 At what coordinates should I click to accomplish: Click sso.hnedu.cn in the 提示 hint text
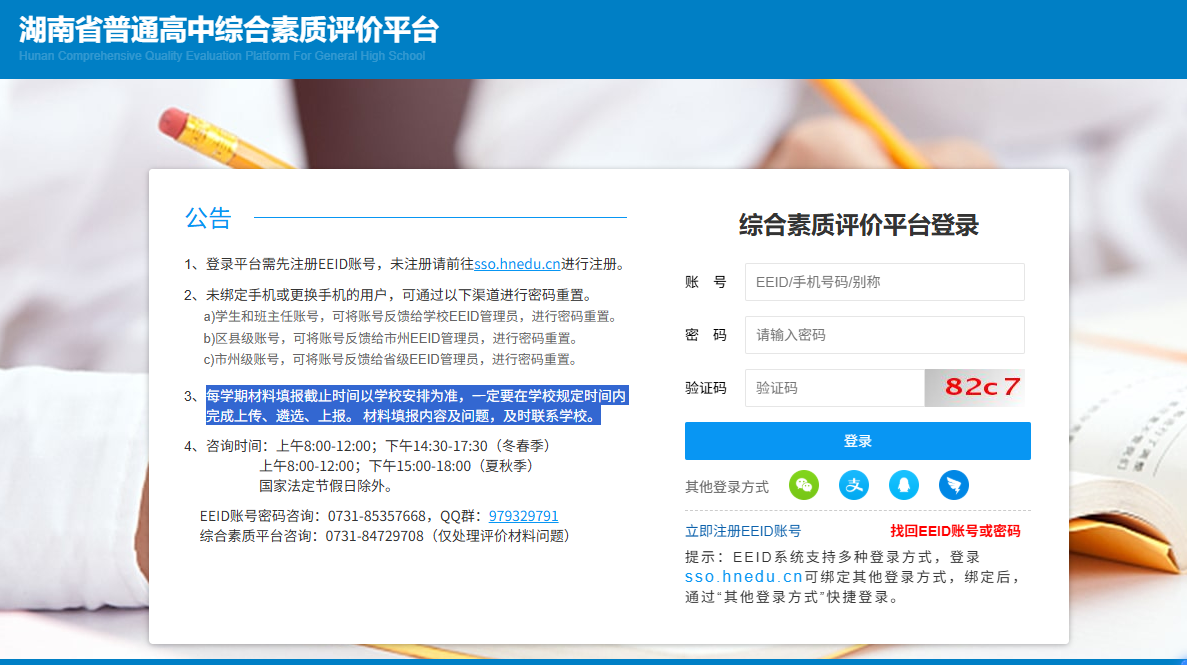pyautogui.click(x=743, y=577)
